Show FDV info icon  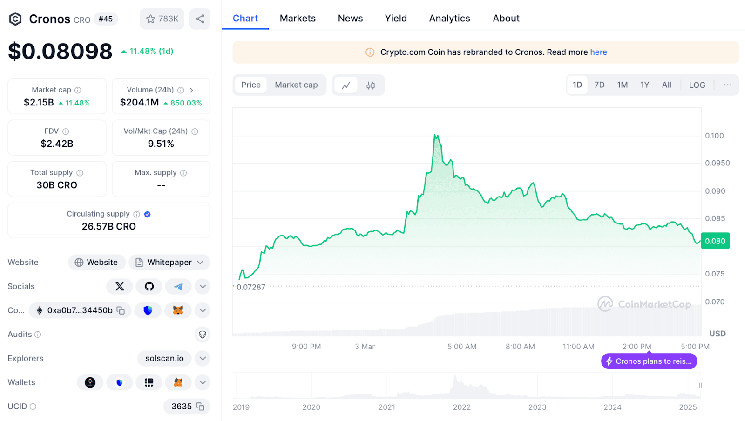[x=66, y=131]
